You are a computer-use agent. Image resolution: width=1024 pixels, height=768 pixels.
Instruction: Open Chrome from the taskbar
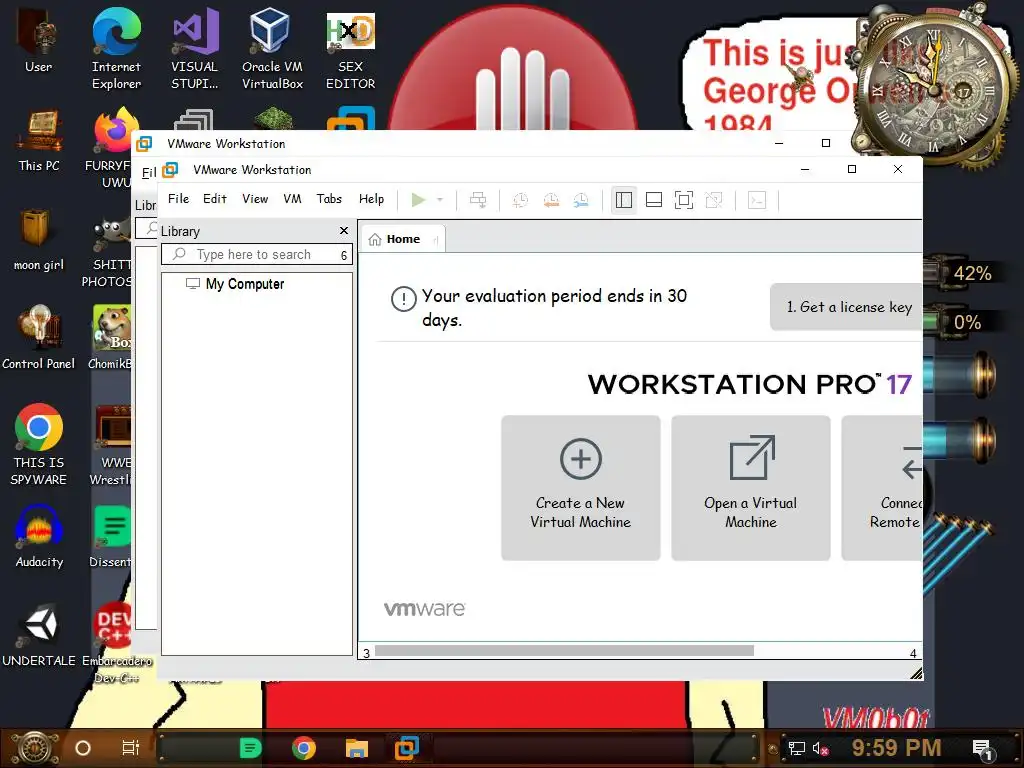[x=304, y=748]
